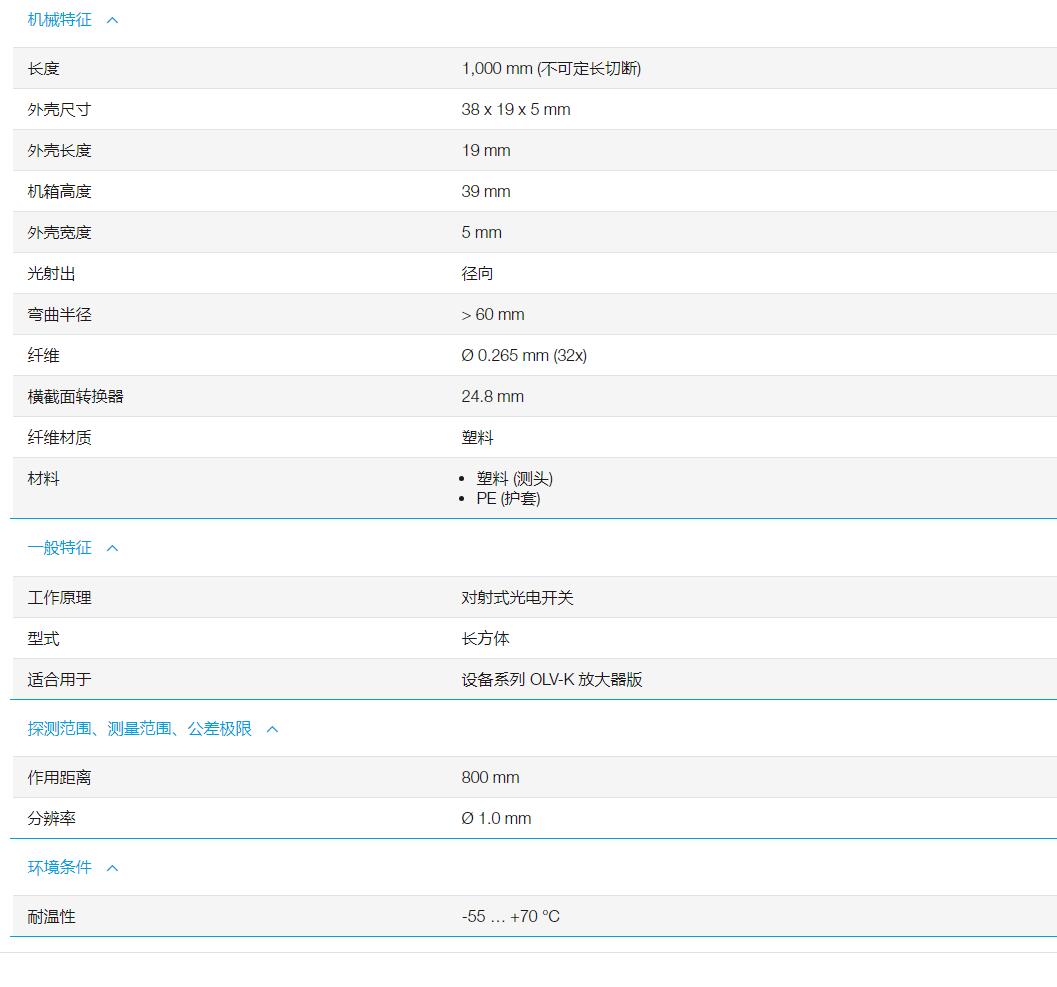
Task: Collapse the 机械特征 section chevron
Action: [x=112, y=19]
